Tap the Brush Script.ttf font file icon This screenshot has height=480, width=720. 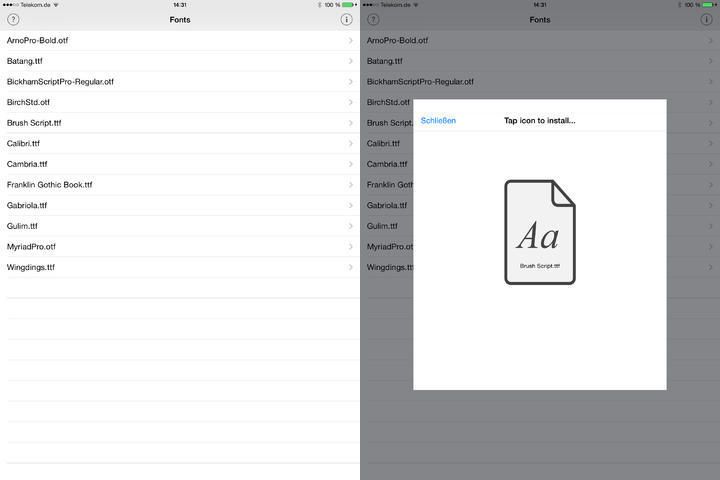tap(539, 232)
